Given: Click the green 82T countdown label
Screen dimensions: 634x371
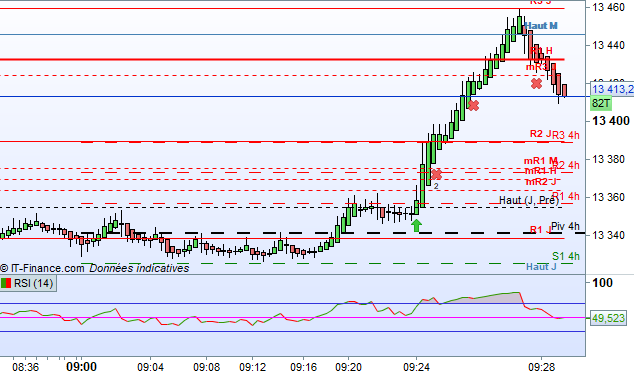Looking at the screenshot, I should coord(601,103).
